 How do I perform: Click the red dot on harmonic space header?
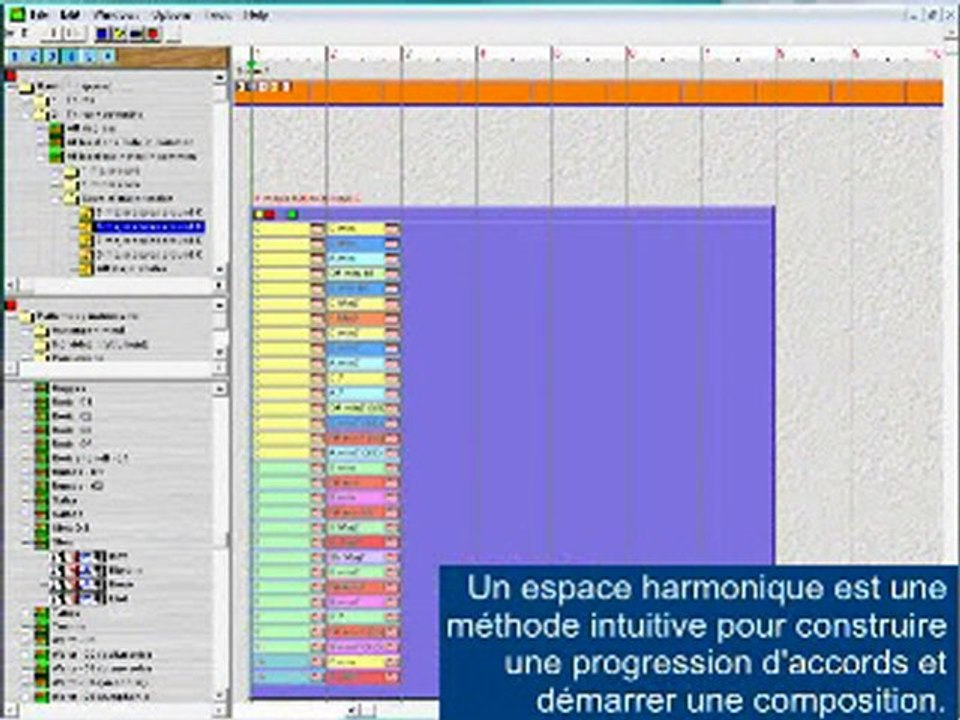click(269, 214)
